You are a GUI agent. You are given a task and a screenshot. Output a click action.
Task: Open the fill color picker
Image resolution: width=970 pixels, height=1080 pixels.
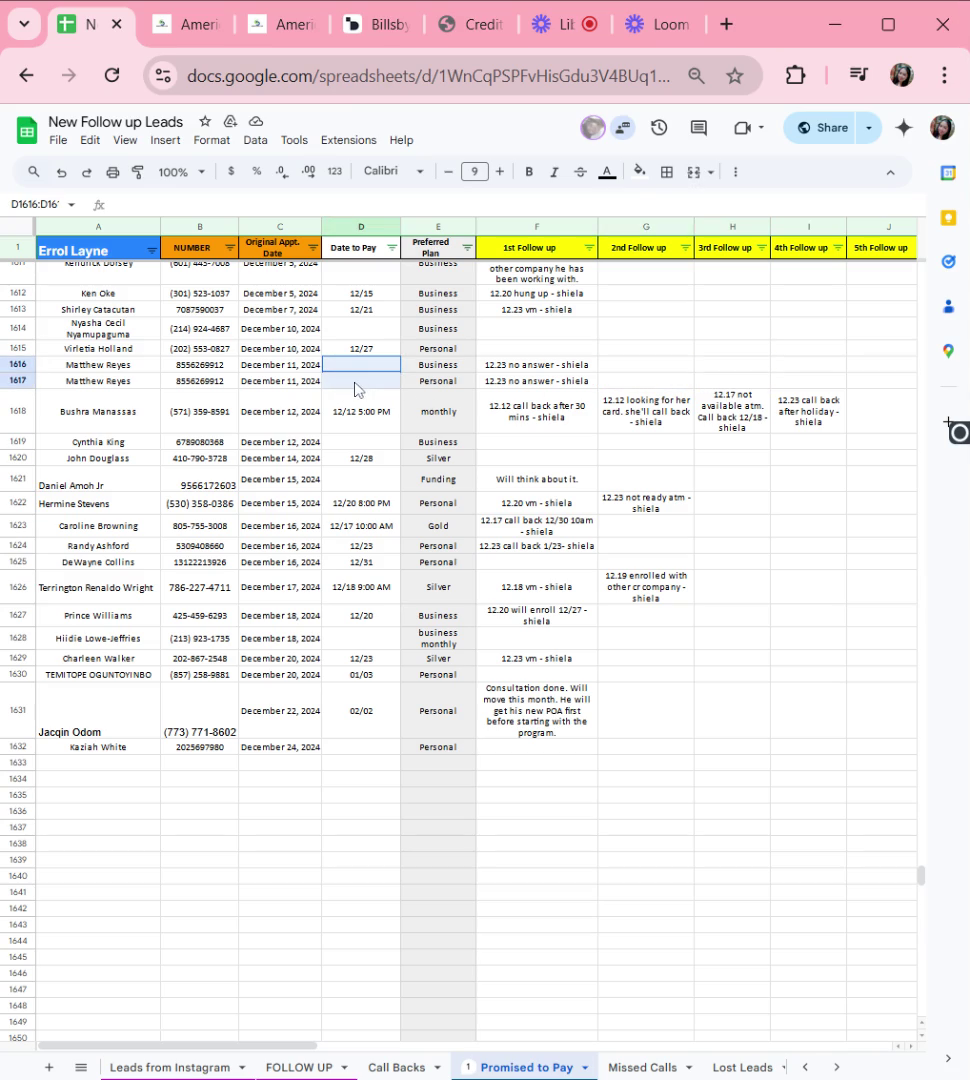pyautogui.click(x=639, y=172)
